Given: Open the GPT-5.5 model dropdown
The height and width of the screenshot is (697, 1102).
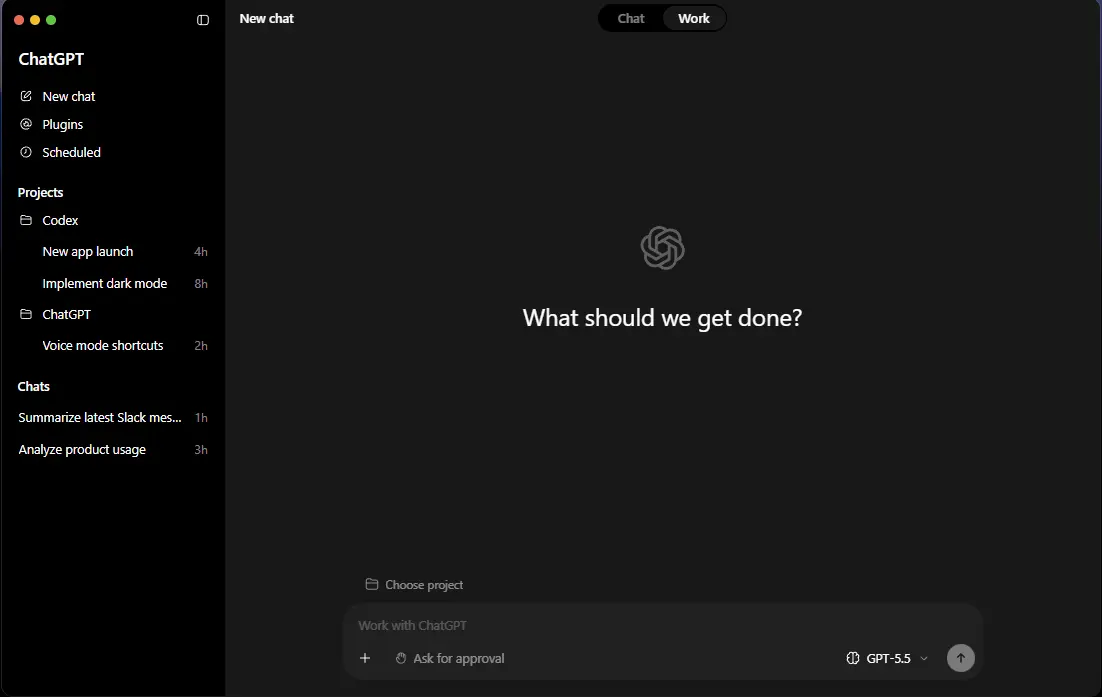Looking at the screenshot, I should (x=888, y=658).
